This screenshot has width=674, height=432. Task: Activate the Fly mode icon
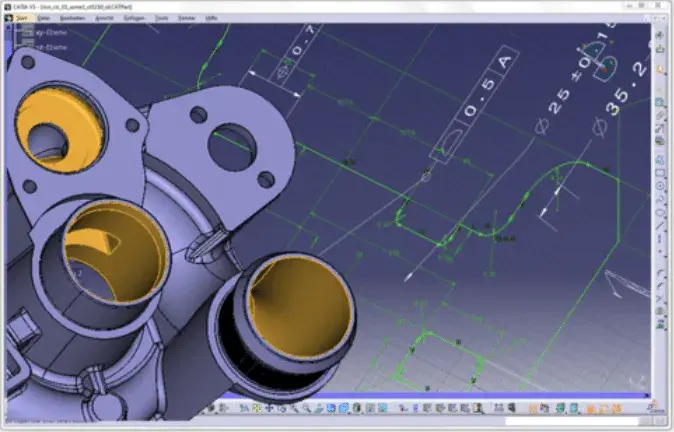tap(244, 408)
